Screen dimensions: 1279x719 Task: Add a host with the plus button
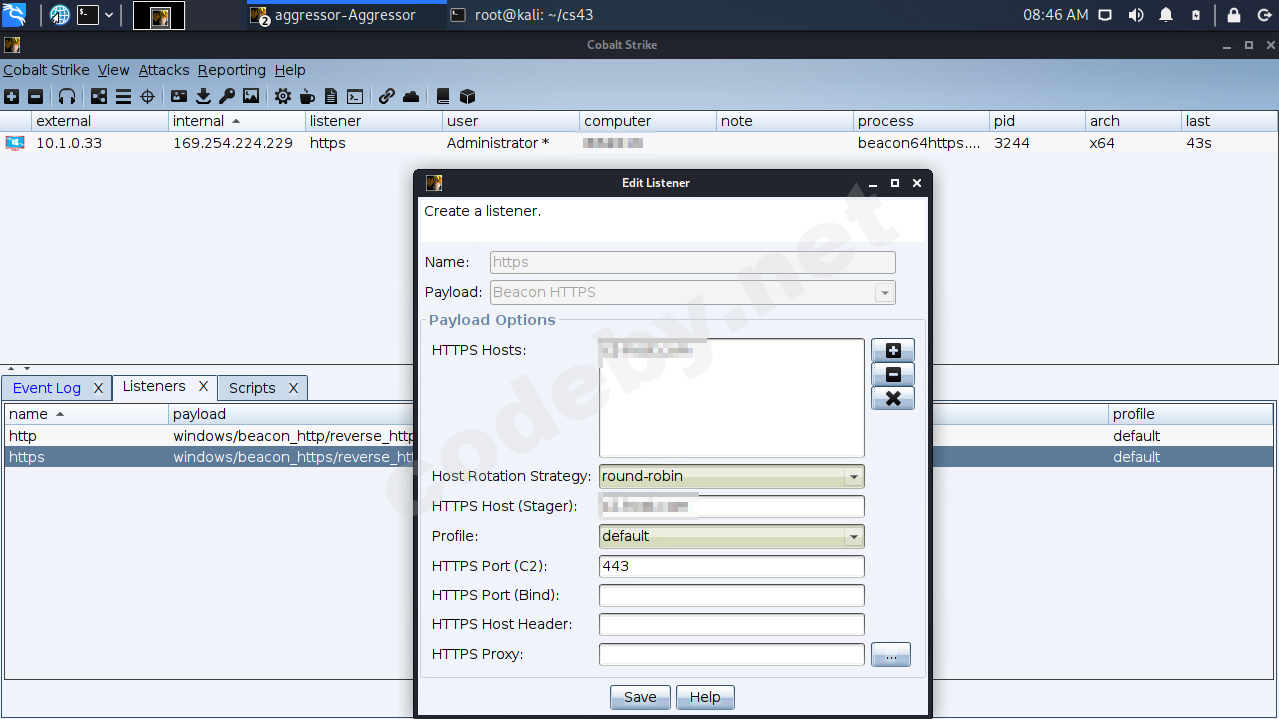point(892,351)
